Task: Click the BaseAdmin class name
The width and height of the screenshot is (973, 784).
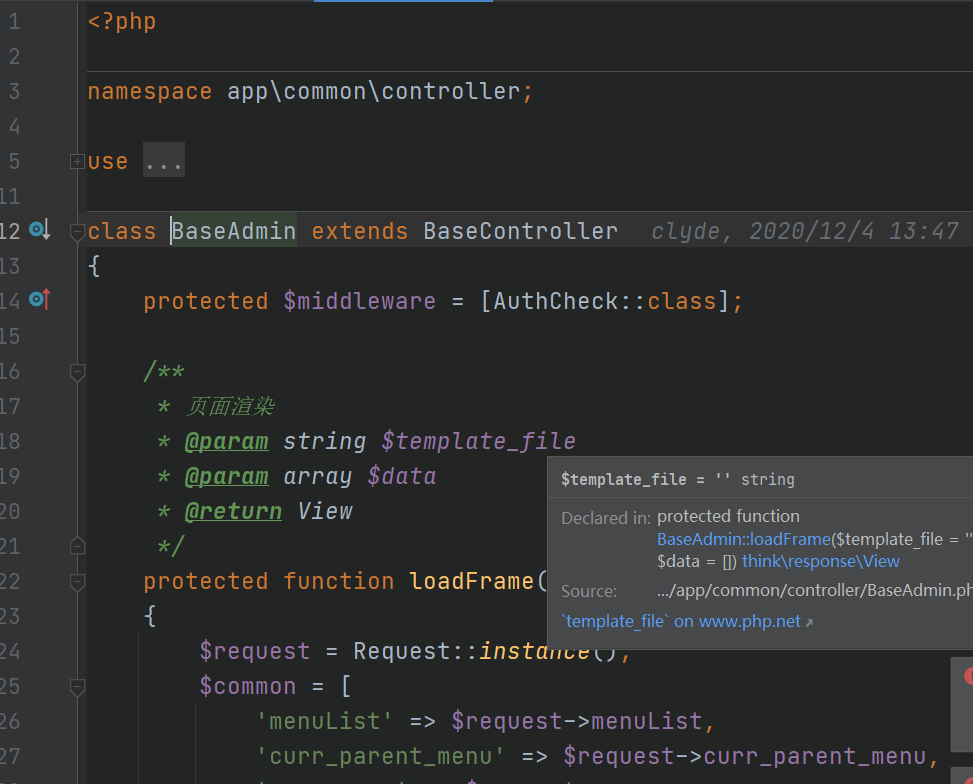Action: (x=234, y=232)
